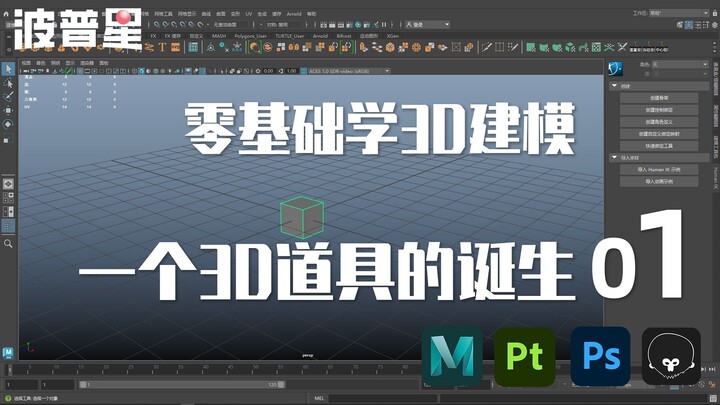
Task: Activate the Move tool in the toolbox
Action: point(8,111)
